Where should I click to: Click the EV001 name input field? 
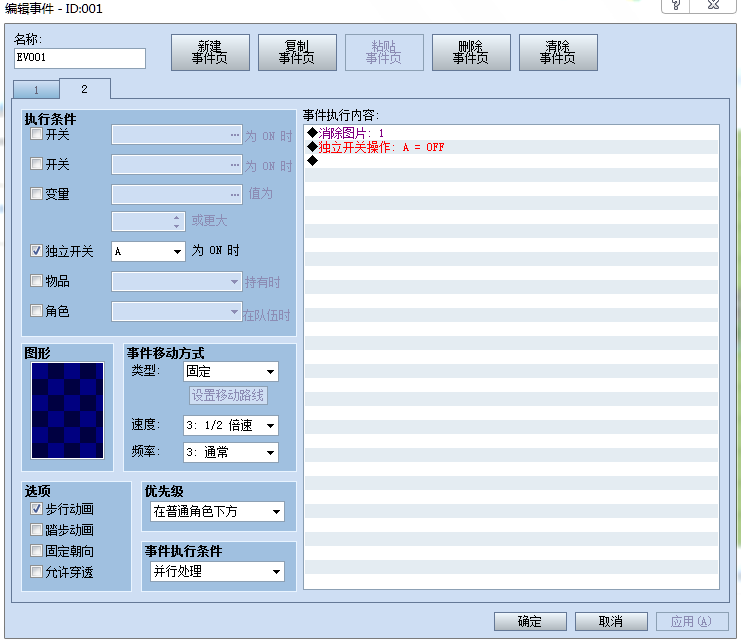coord(80,58)
